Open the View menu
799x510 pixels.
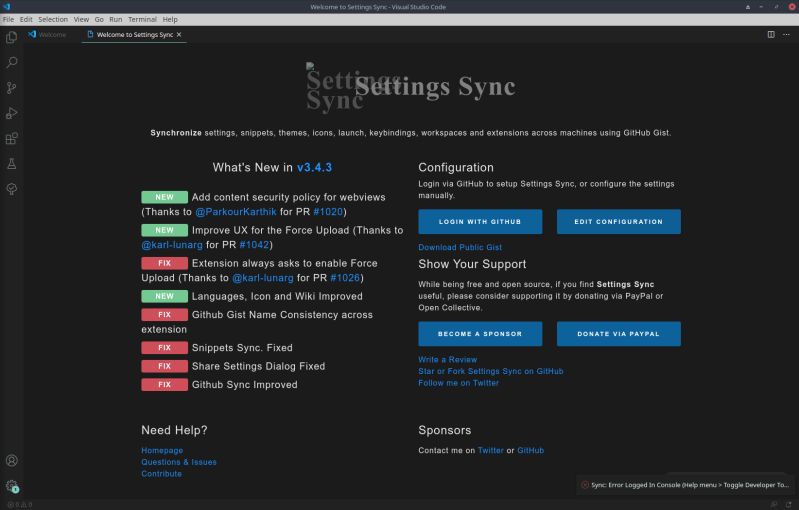[81, 19]
